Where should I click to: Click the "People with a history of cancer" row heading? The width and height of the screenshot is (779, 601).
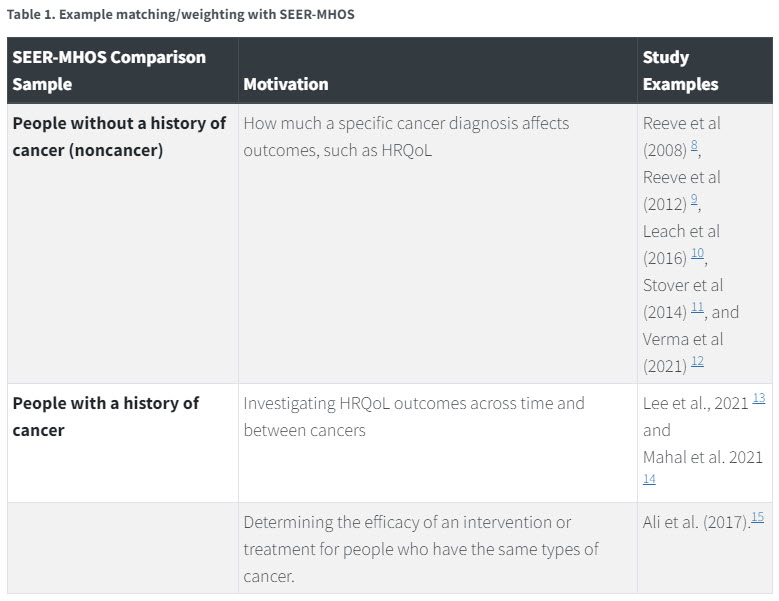[x=105, y=416]
